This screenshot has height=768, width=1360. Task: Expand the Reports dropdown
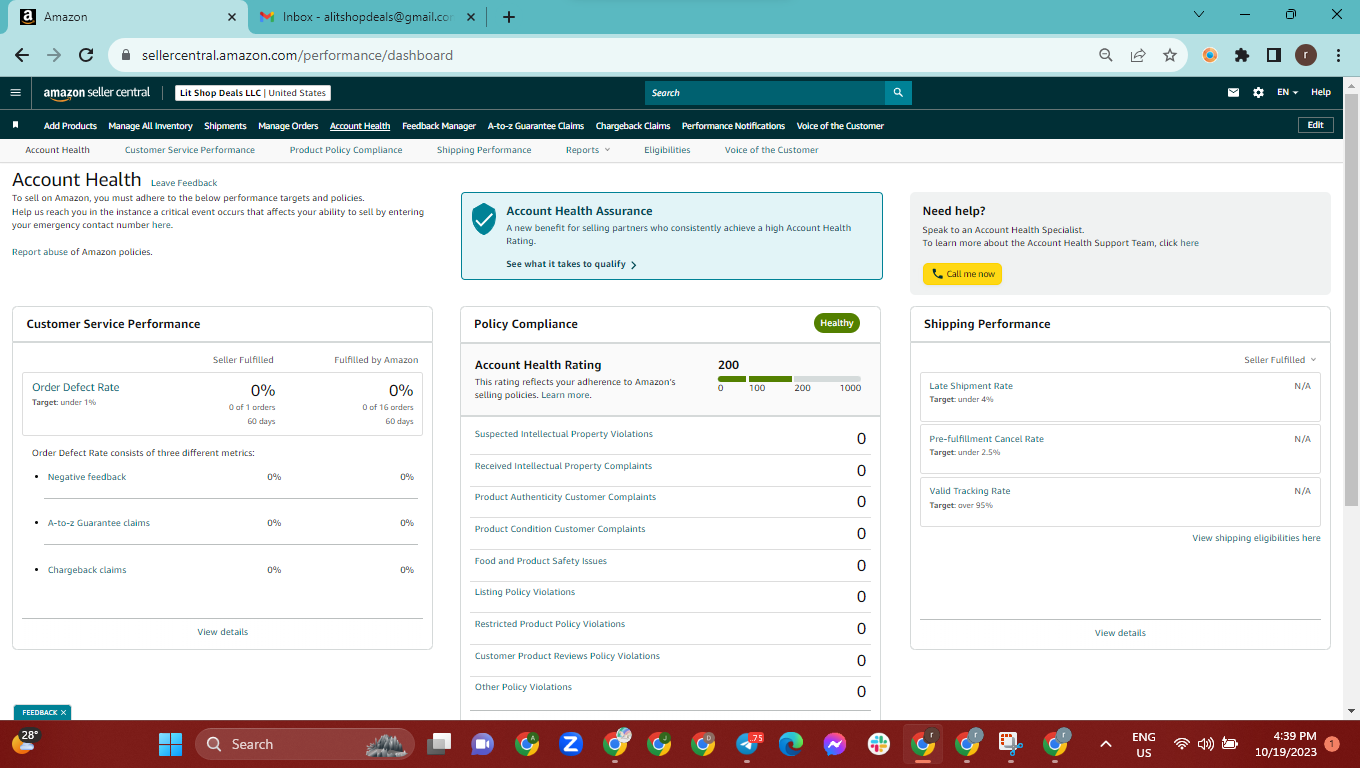tap(587, 150)
